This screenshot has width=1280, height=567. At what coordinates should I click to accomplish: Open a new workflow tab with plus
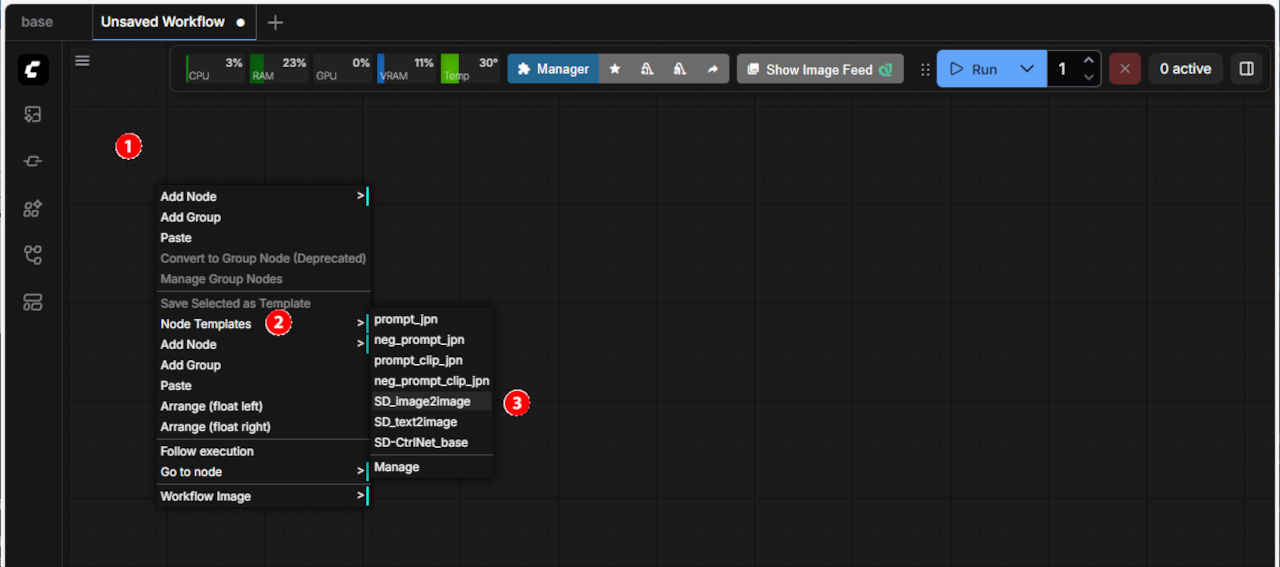pyautogui.click(x=276, y=22)
